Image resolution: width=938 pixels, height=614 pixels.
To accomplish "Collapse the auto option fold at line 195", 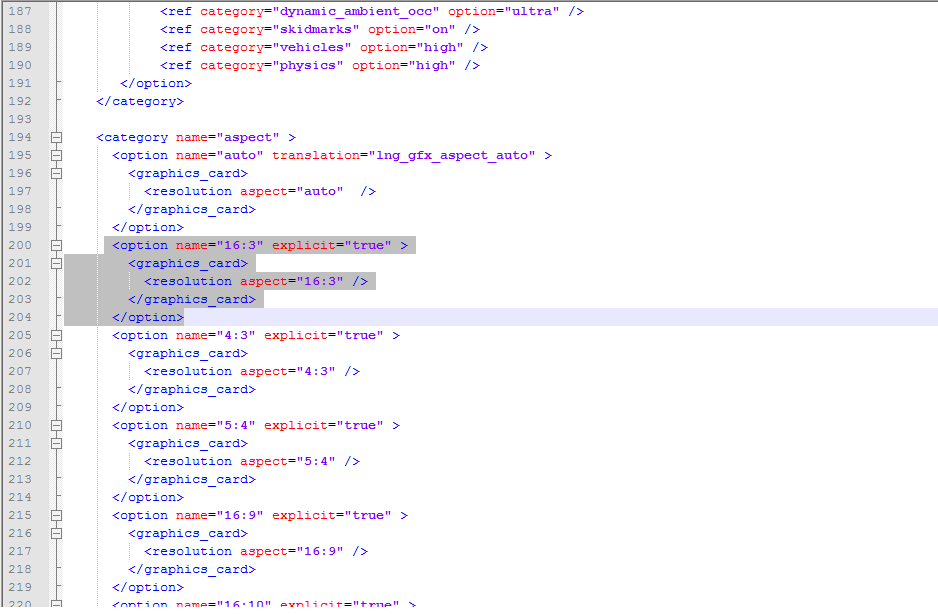I will pos(56,156).
